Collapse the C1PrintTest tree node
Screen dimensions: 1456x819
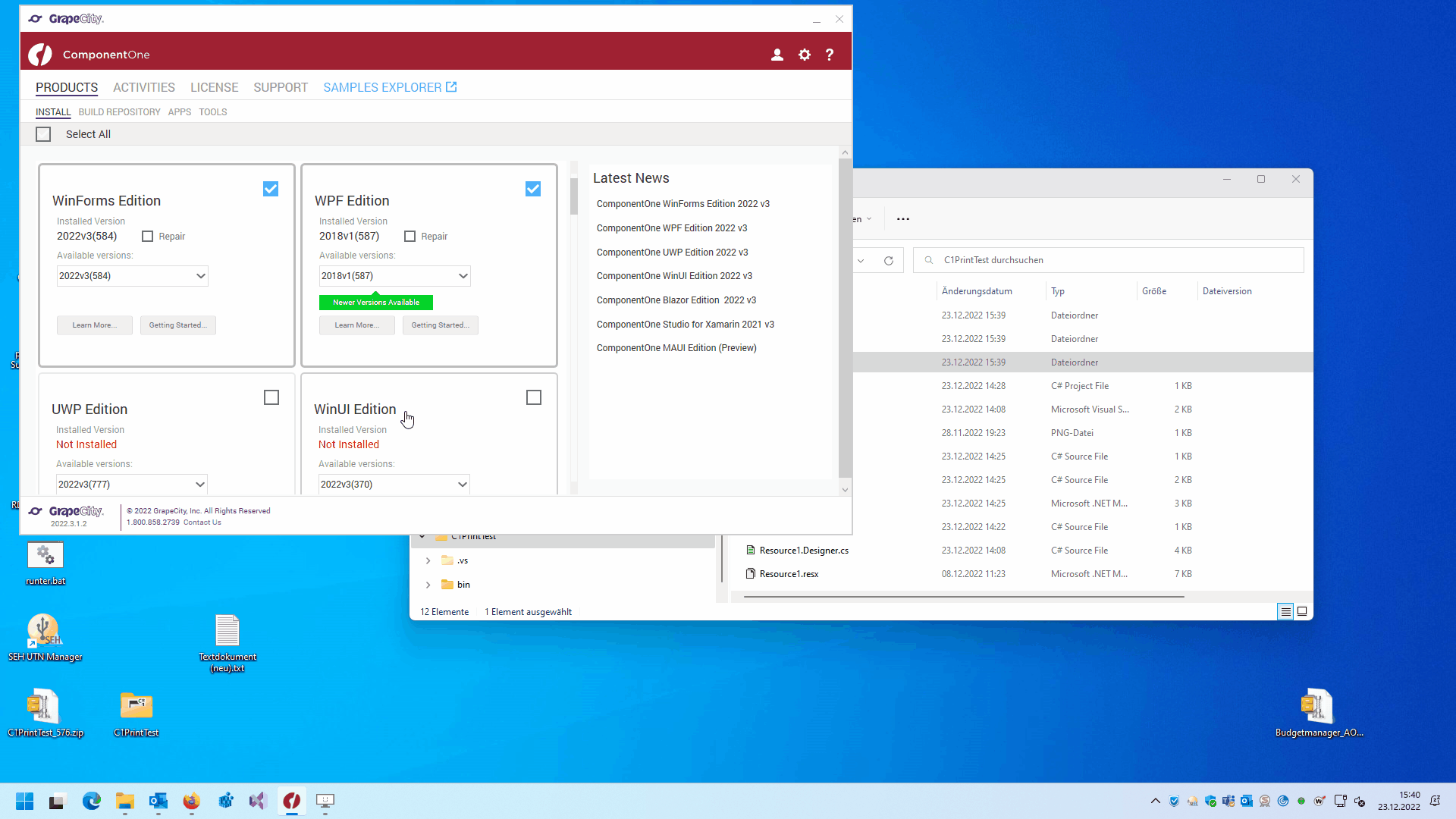pyautogui.click(x=422, y=537)
